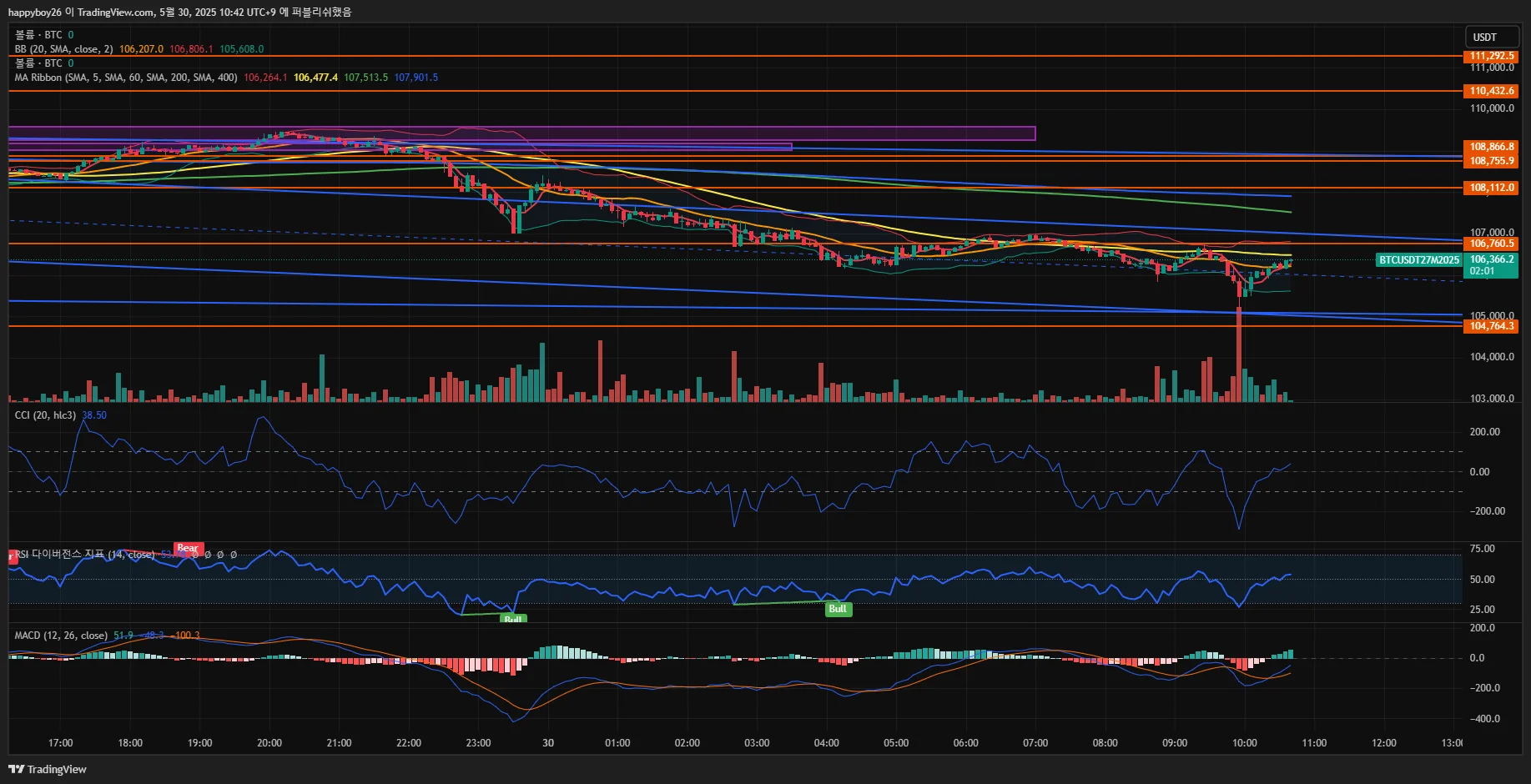Click the 108,112.0 orange price level tag
This screenshot has width=1531, height=784.
(1492, 188)
